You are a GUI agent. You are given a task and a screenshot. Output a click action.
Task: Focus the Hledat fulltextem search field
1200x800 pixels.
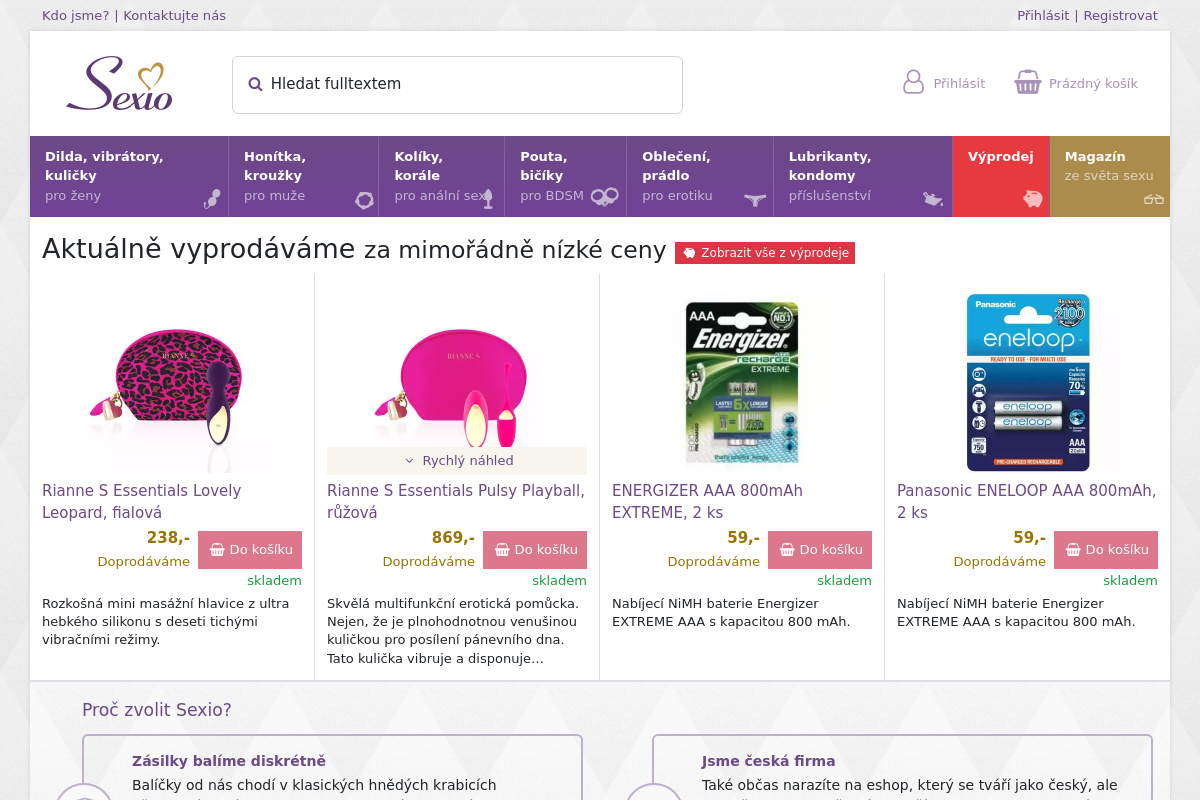pos(457,85)
